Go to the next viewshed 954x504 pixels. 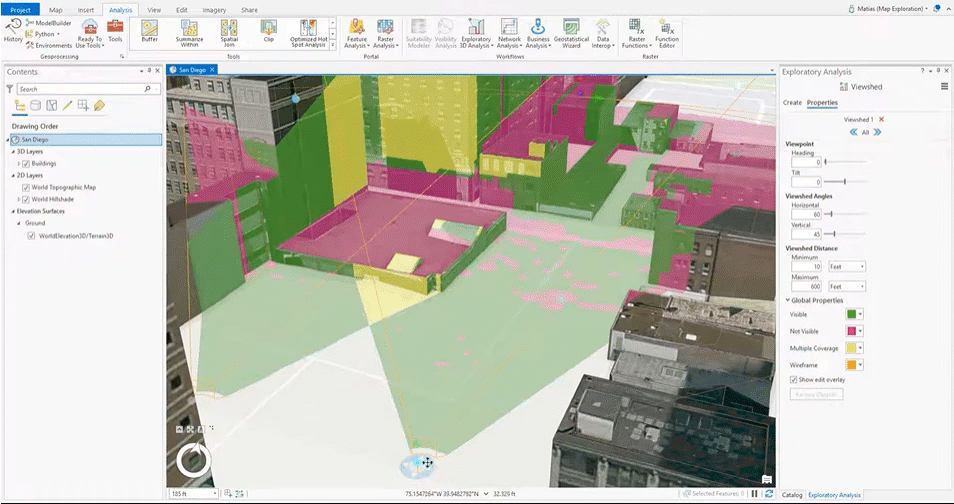pyautogui.click(x=877, y=132)
